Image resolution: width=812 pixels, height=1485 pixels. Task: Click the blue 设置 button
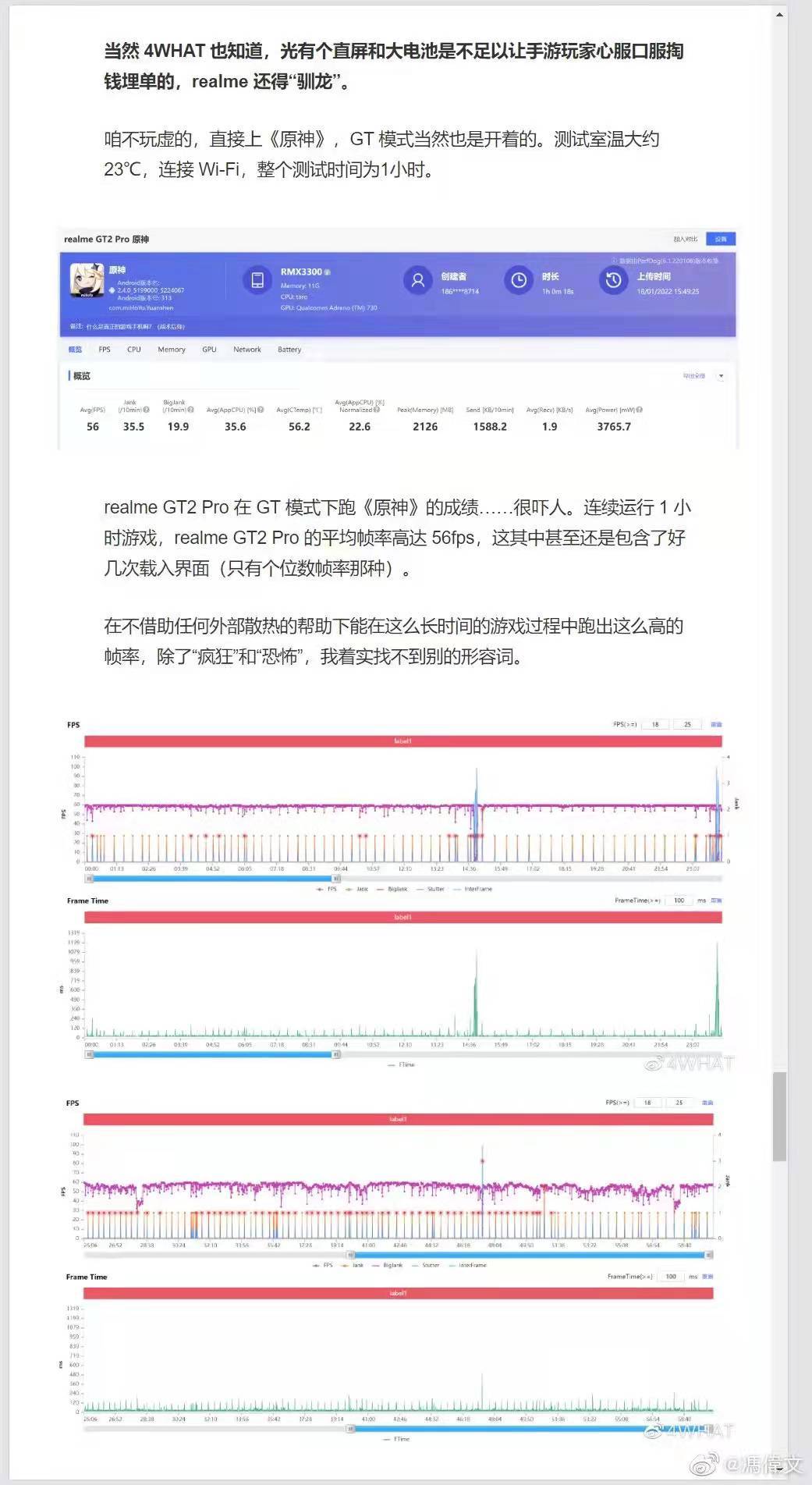(721, 240)
